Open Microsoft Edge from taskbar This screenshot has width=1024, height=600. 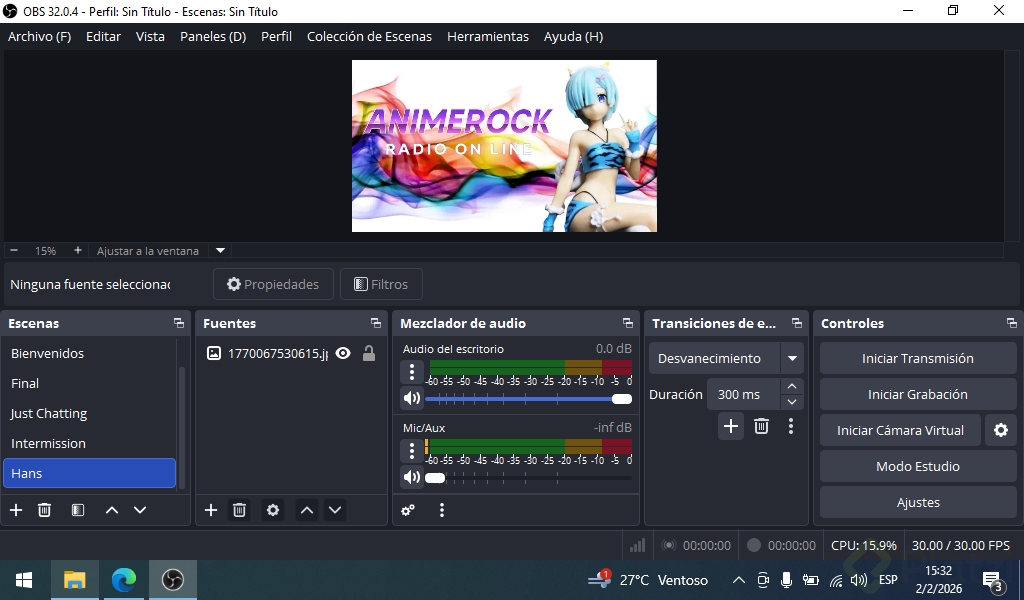(x=123, y=580)
